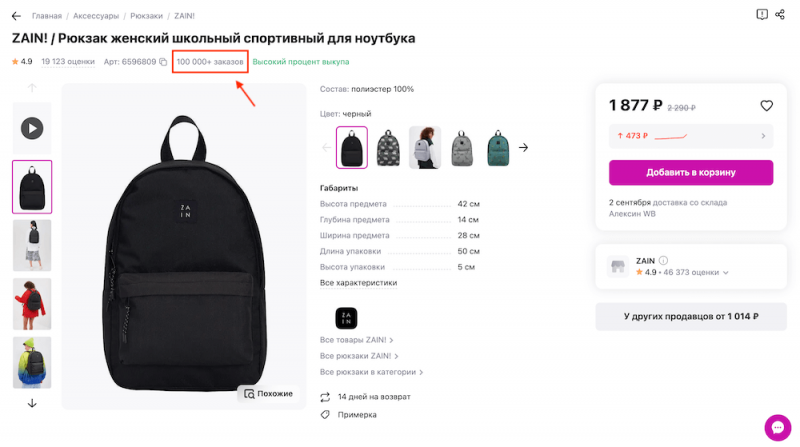
Task: Choose the green backpack color
Action: pos(499,148)
